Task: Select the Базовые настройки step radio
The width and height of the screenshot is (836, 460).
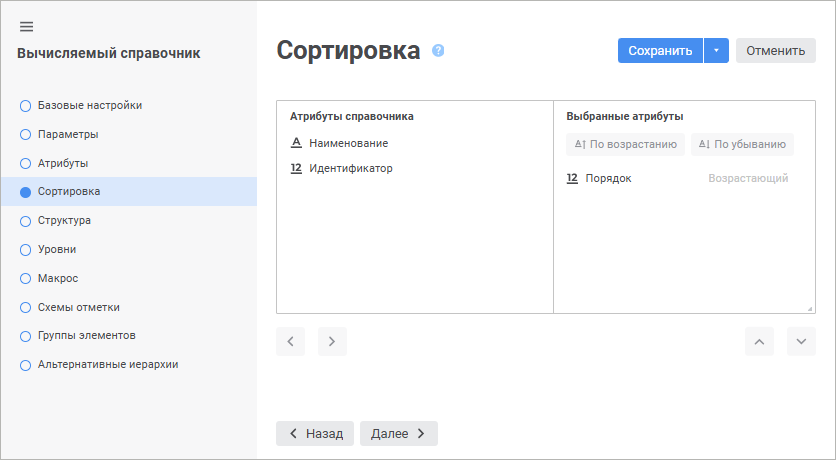Action: pos(26,105)
